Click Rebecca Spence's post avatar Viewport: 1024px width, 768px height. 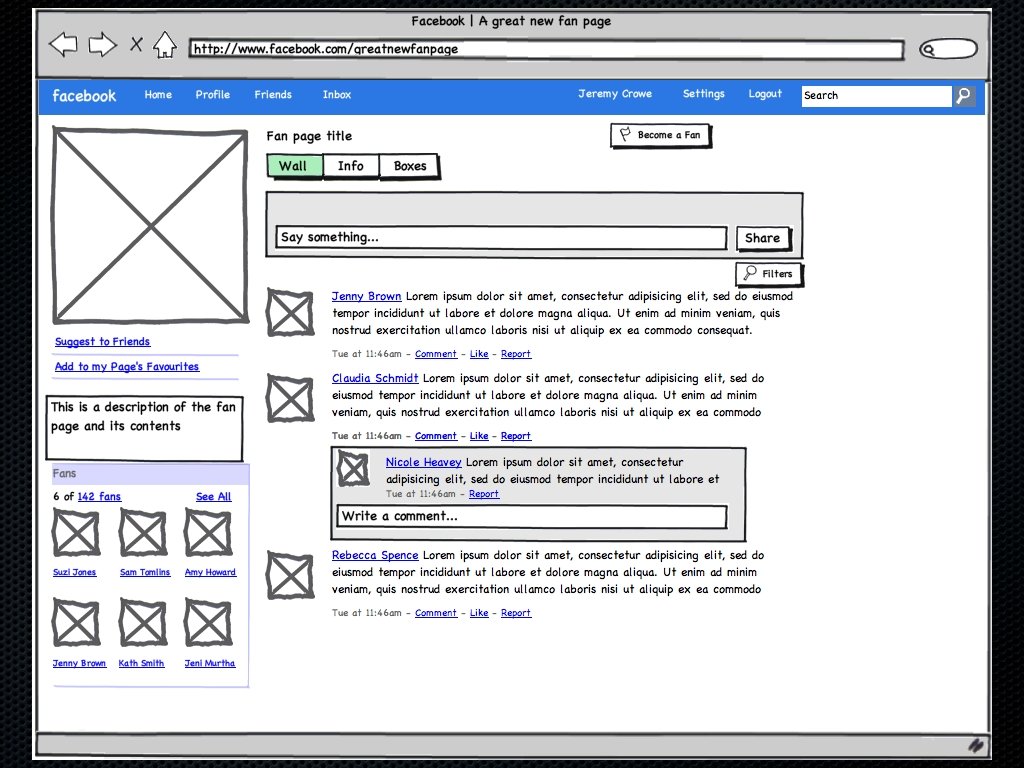point(290,575)
